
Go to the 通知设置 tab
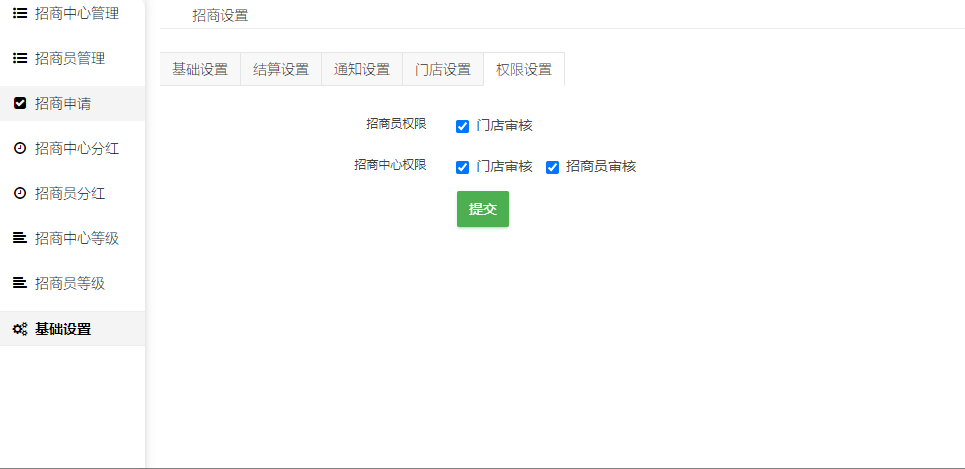pyautogui.click(x=362, y=70)
